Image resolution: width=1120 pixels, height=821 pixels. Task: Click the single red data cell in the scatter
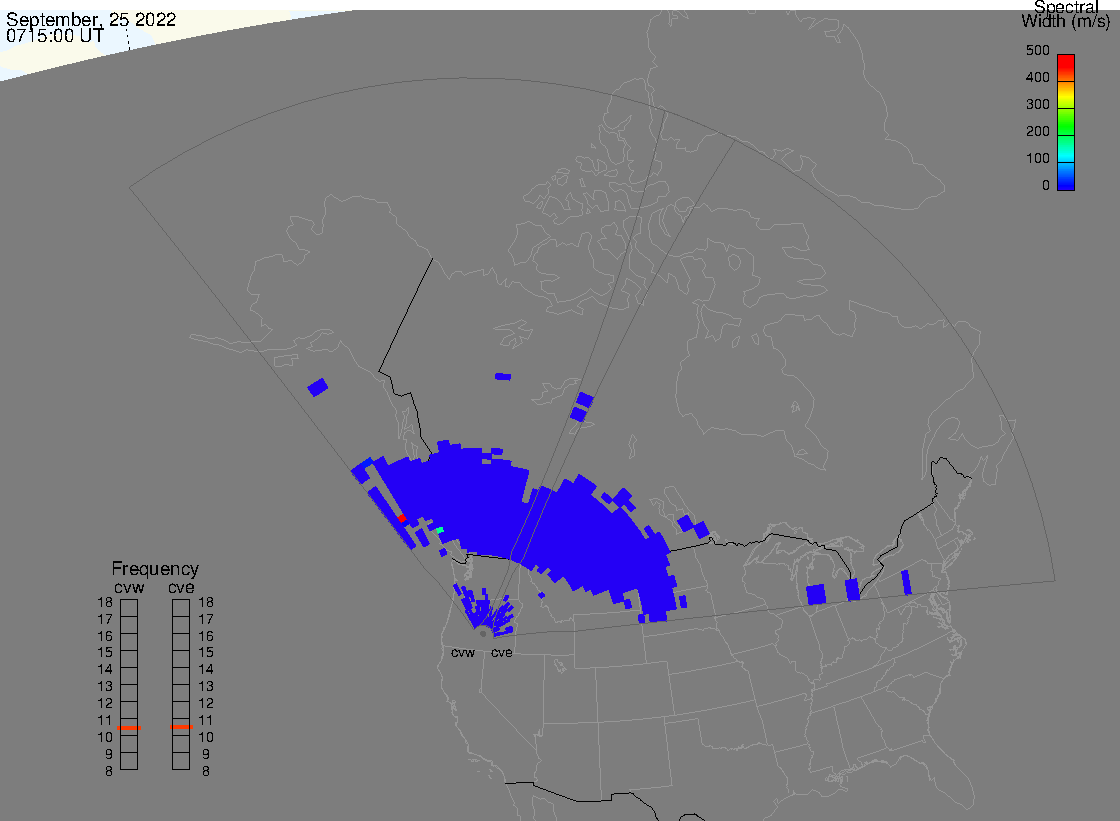(401, 518)
